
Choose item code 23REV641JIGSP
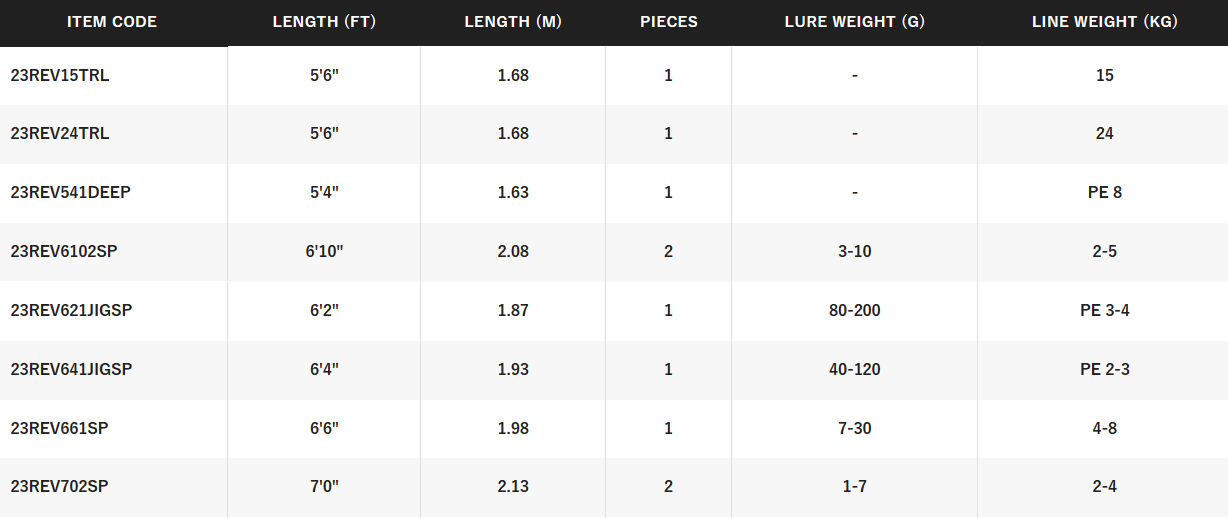71,370
